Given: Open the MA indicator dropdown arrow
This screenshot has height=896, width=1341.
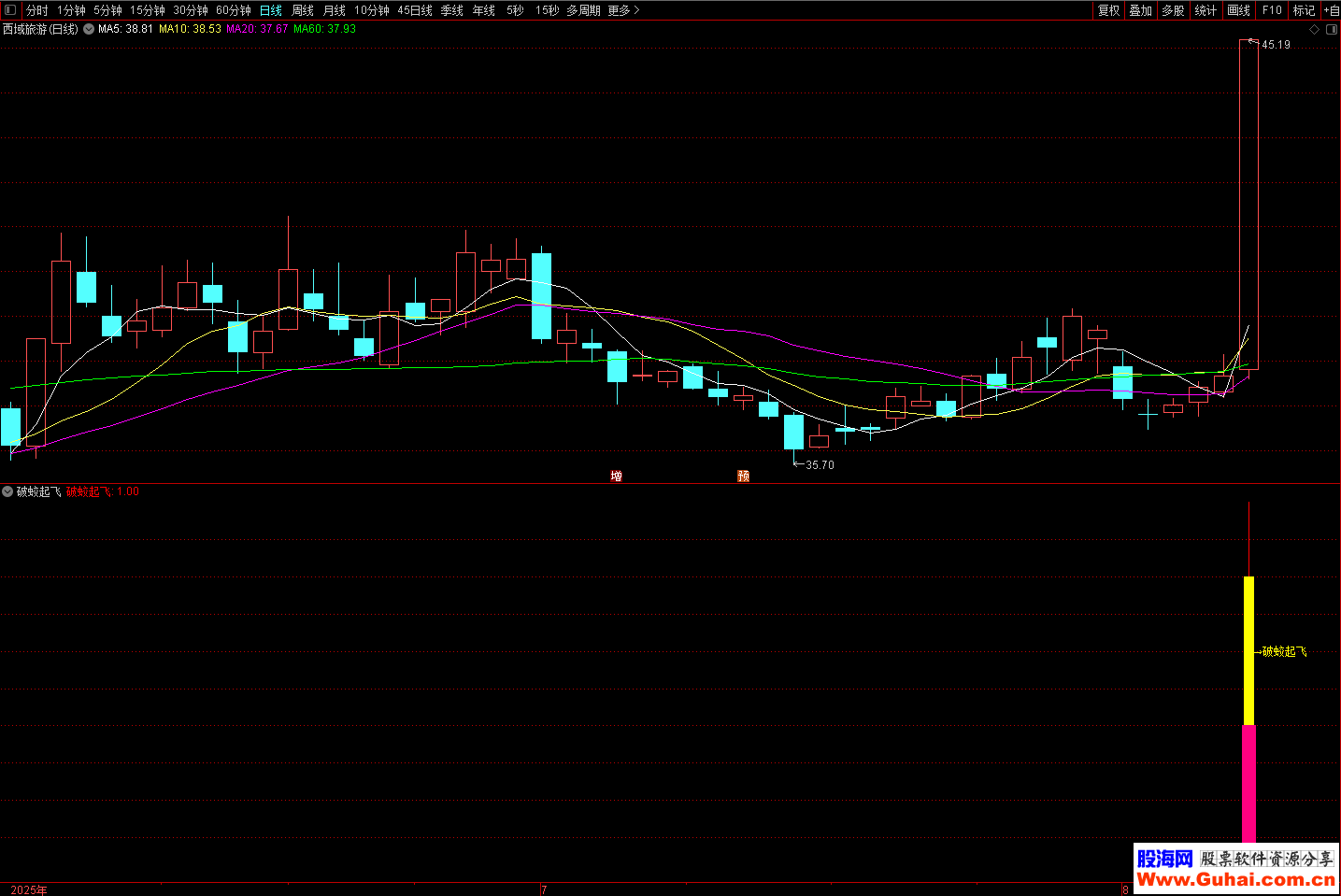Looking at the screenshot, I should [x=89, y=29].
